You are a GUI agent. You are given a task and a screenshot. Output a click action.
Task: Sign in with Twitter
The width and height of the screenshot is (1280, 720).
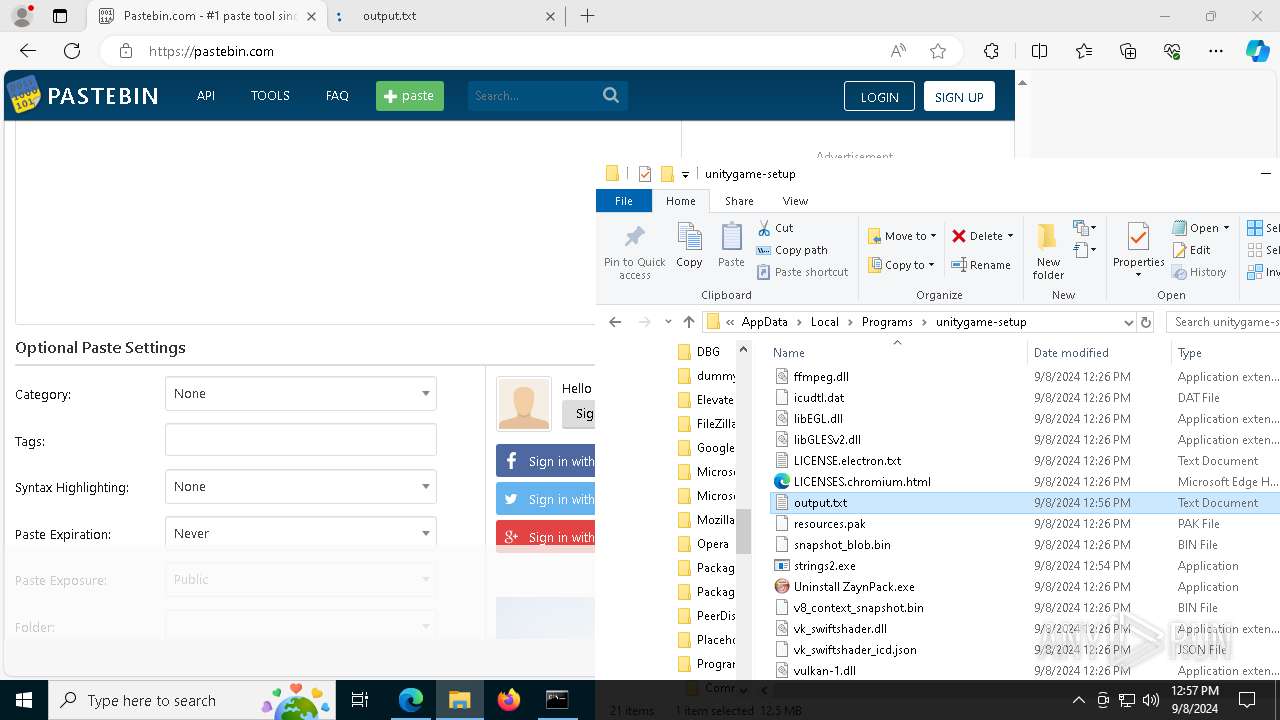pyautogui.click(x=546, y=499)
